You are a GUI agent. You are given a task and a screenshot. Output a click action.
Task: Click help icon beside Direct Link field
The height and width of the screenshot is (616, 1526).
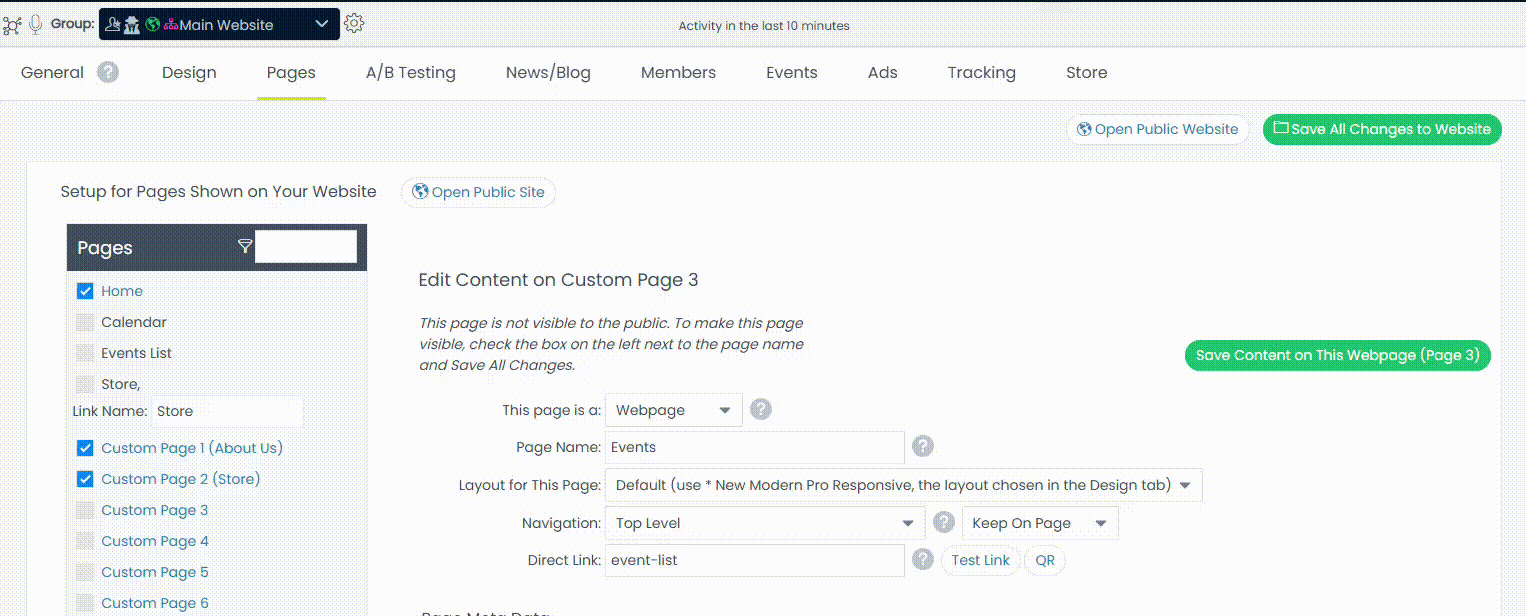click(923, 560)
